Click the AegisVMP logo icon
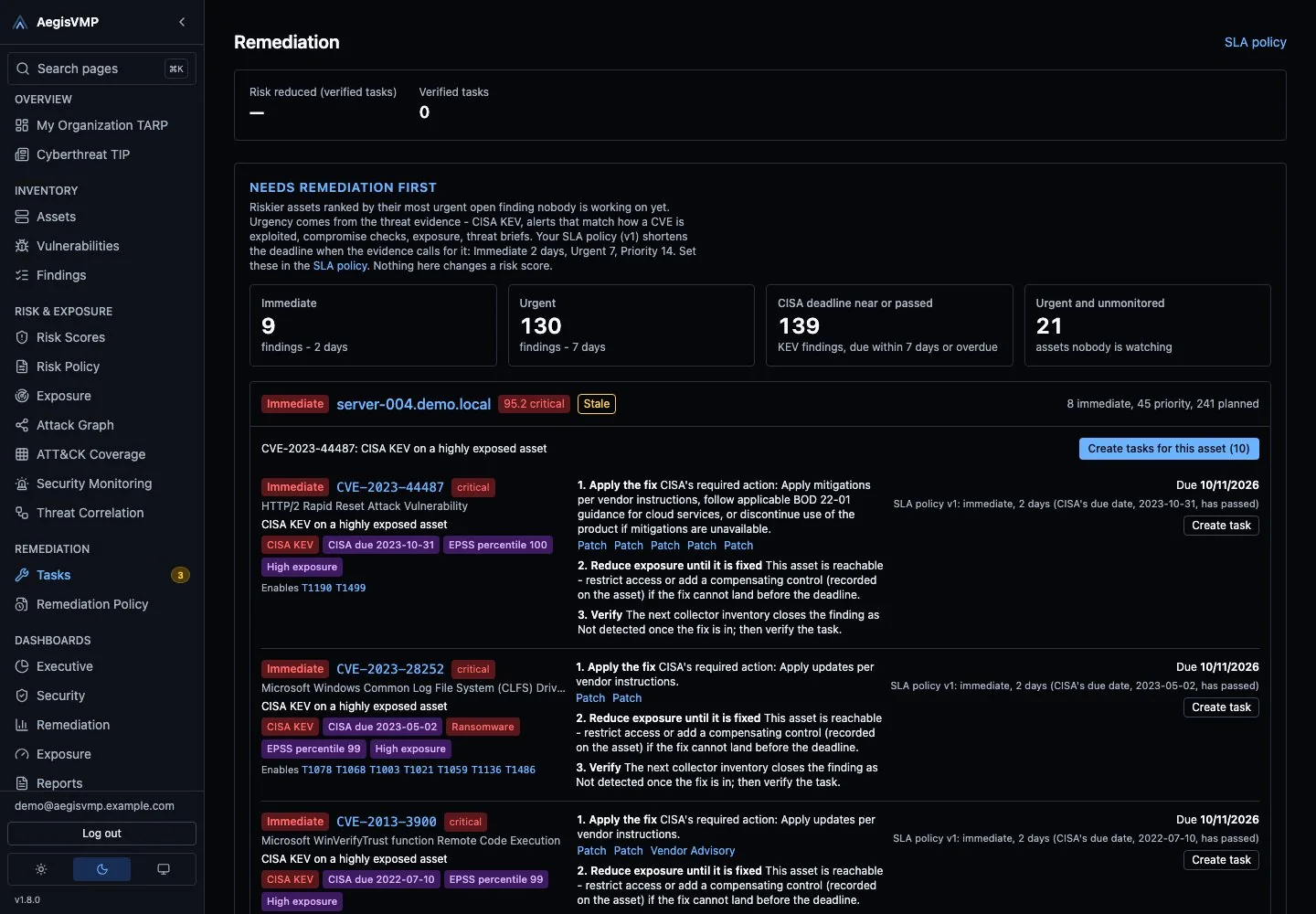 (x=21, y=22)
